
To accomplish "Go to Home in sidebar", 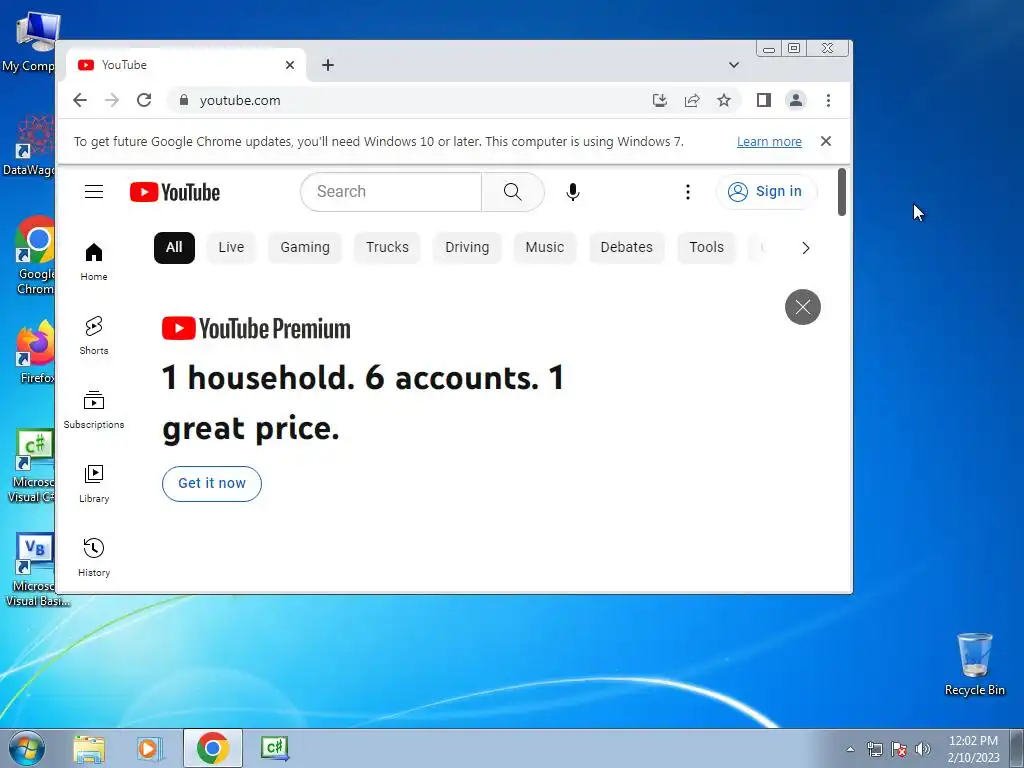I will tap(94, 261).
